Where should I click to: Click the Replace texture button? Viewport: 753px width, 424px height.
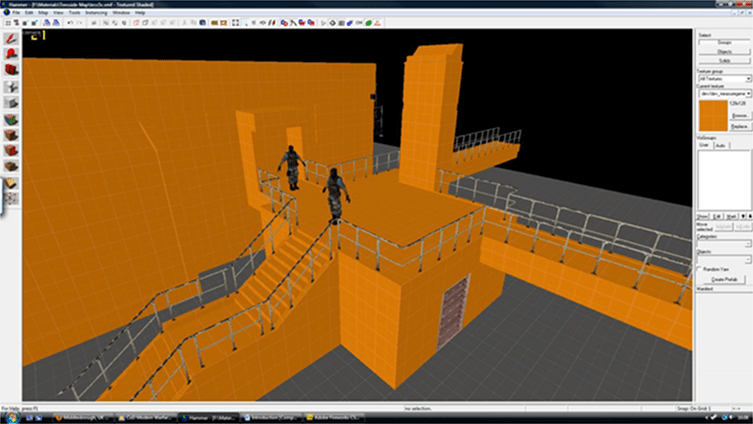[740, 126]
